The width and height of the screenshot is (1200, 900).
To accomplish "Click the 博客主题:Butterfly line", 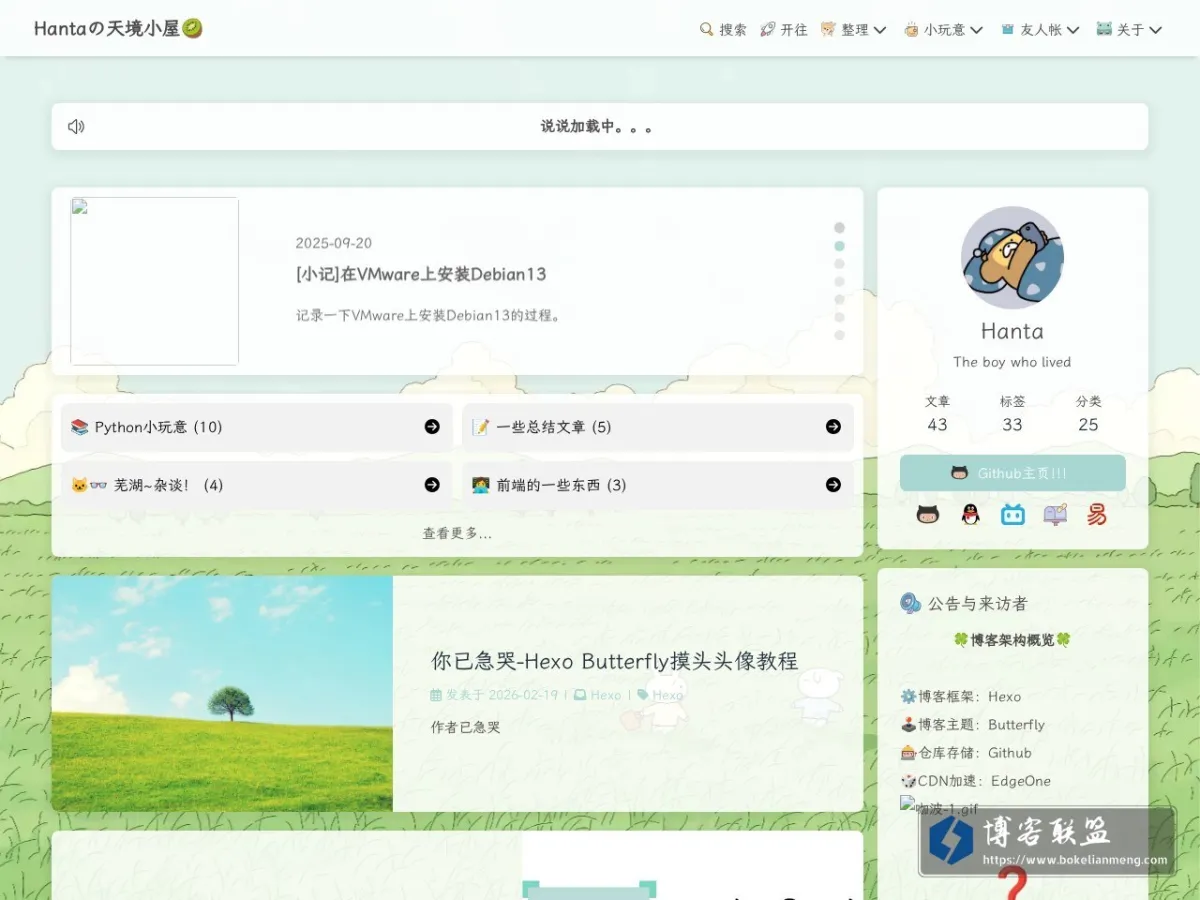I will click(972, 725).
